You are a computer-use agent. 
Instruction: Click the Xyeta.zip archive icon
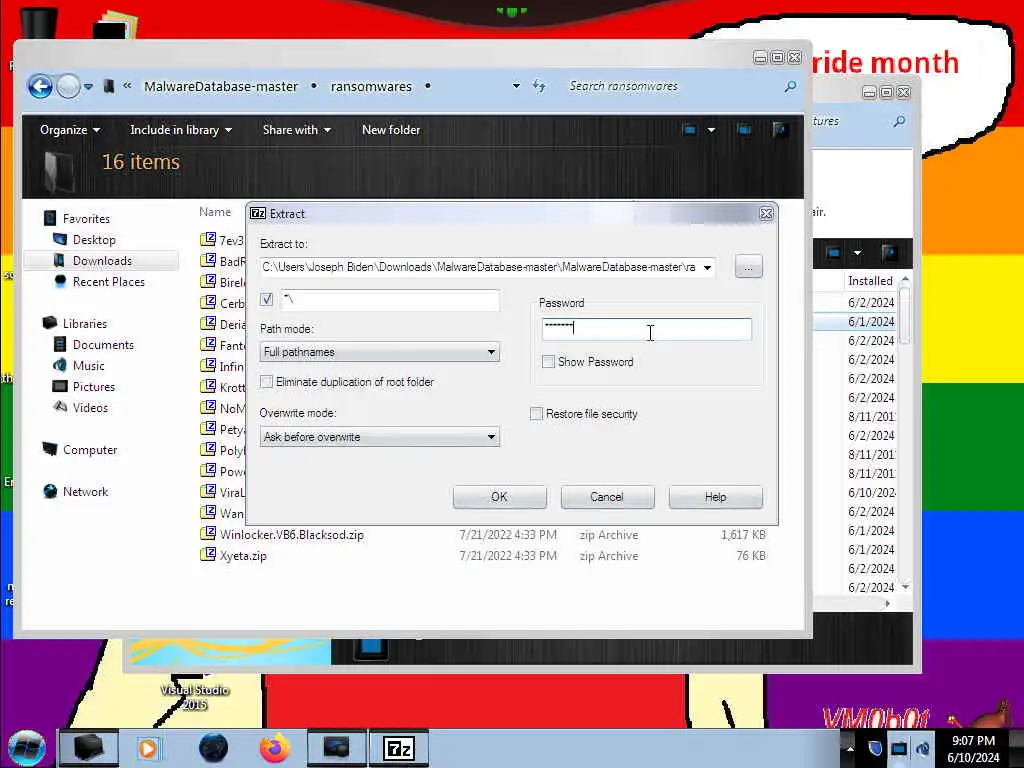click(208, 554)
